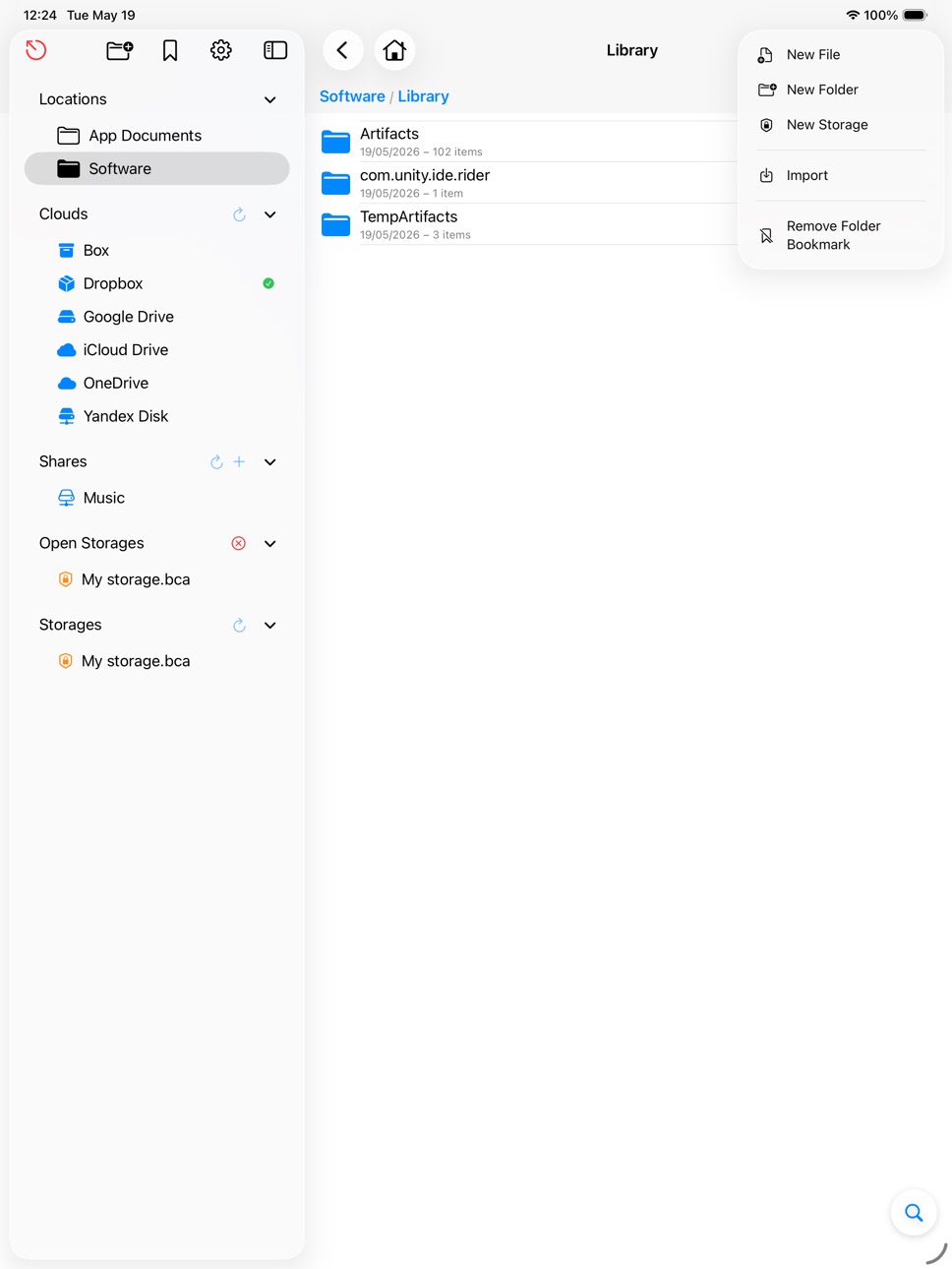Go back with the chevron button
The width and height of the screenshot is (952, 1269).
[x=342, y=50]
